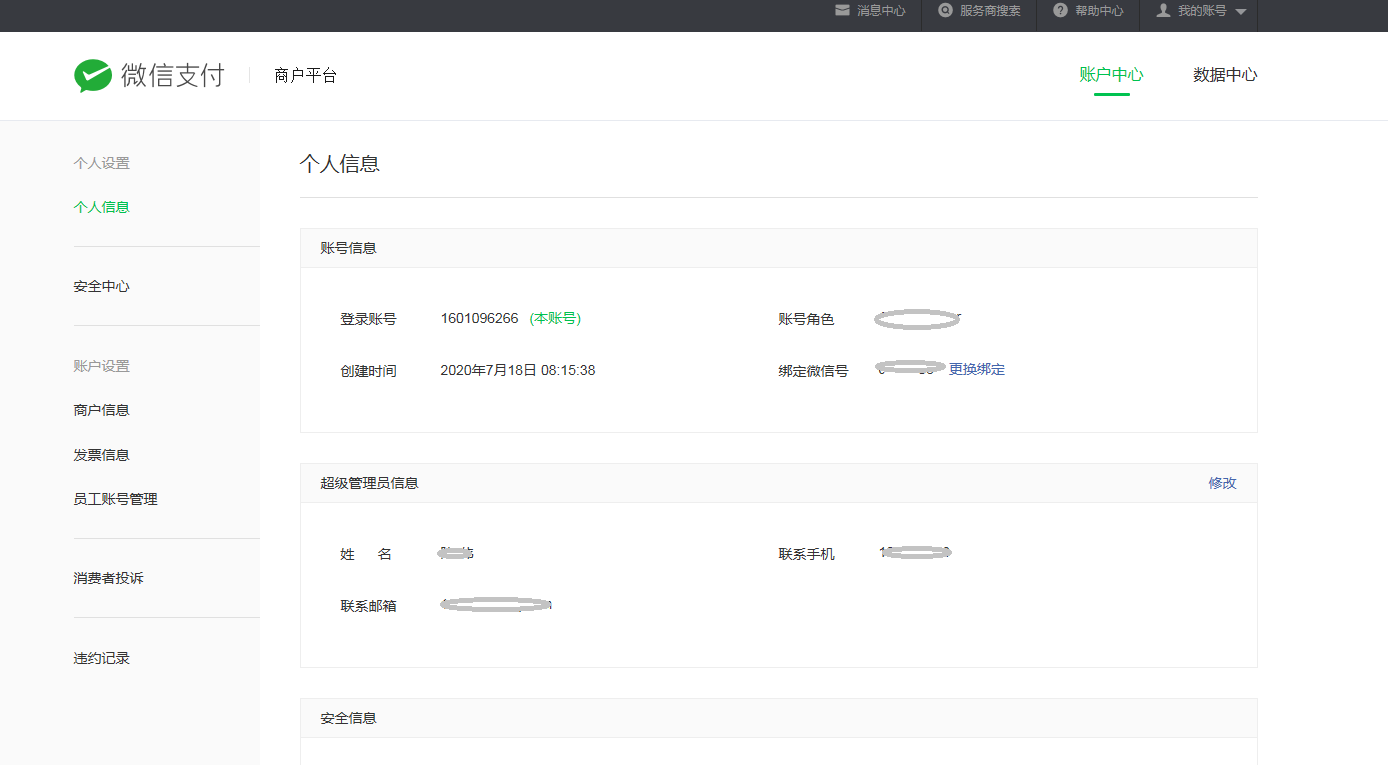Click the envelope icon for 消息中心
Viewport: 1388px width, 765px height.
pyautogui.click(x=842, y=11)
